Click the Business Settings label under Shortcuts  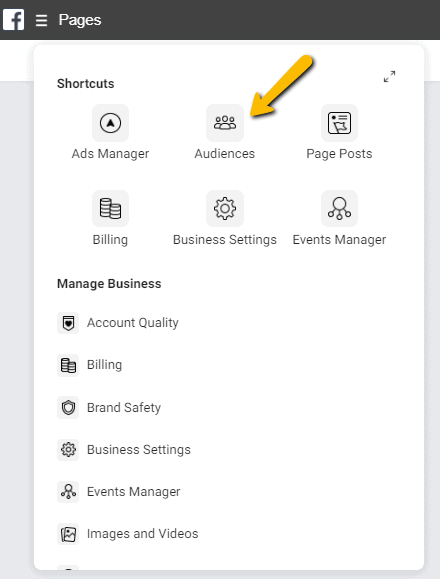coord(225,240)
